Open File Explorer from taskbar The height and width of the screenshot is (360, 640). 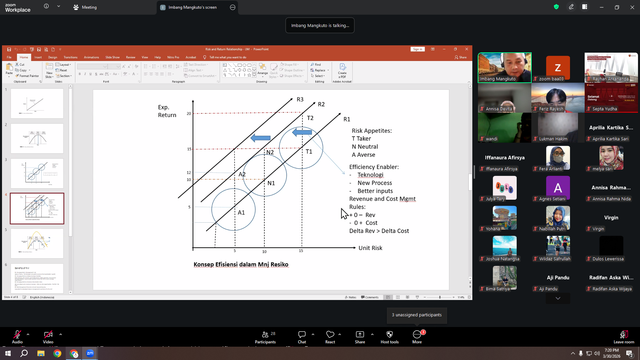[x=41, y=353]
